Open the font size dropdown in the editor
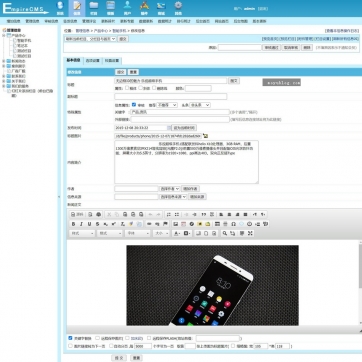Screen dimensions: 362x362 (x=161, y=233)
